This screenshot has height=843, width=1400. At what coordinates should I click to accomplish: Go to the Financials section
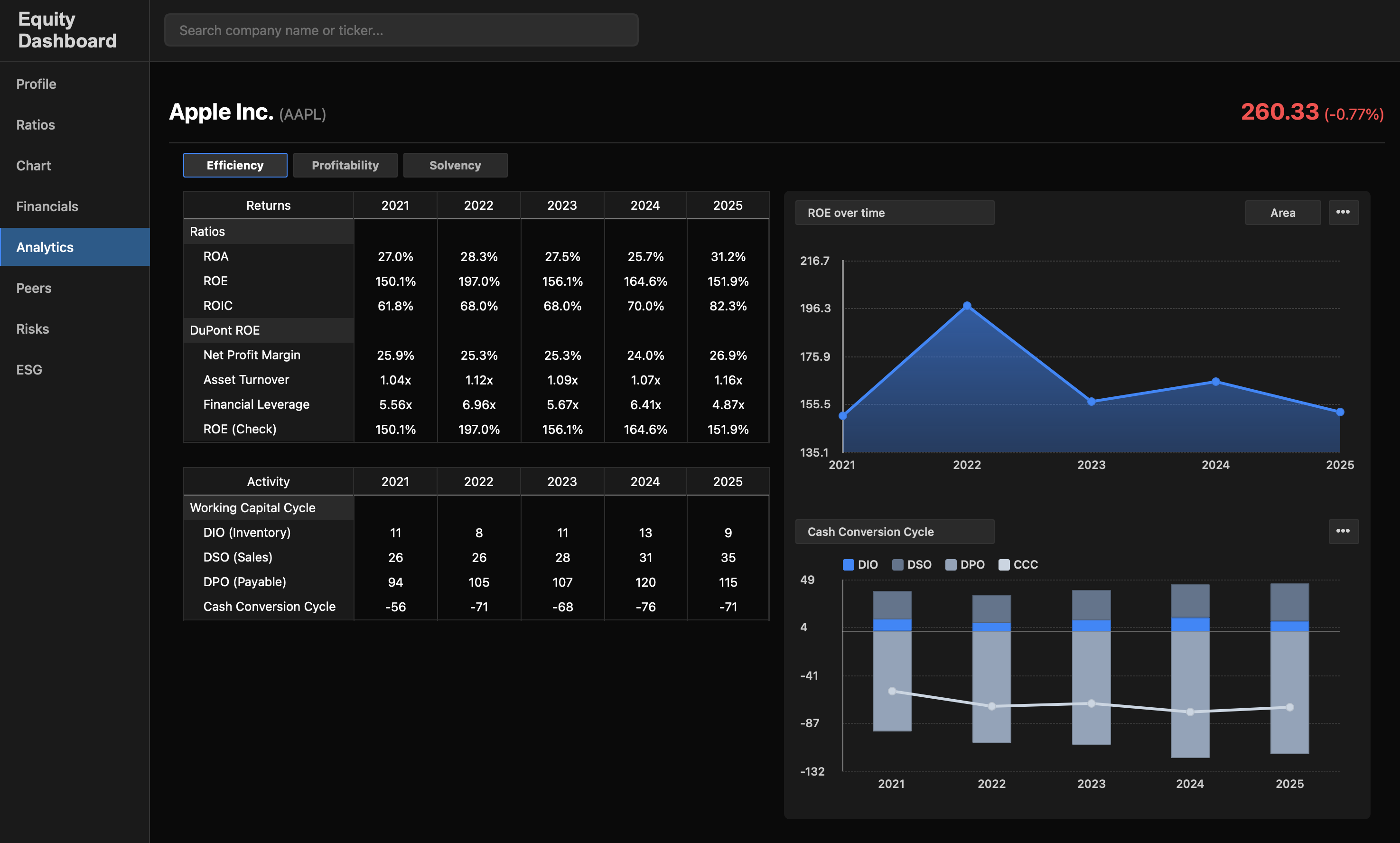tap(47, 206)
